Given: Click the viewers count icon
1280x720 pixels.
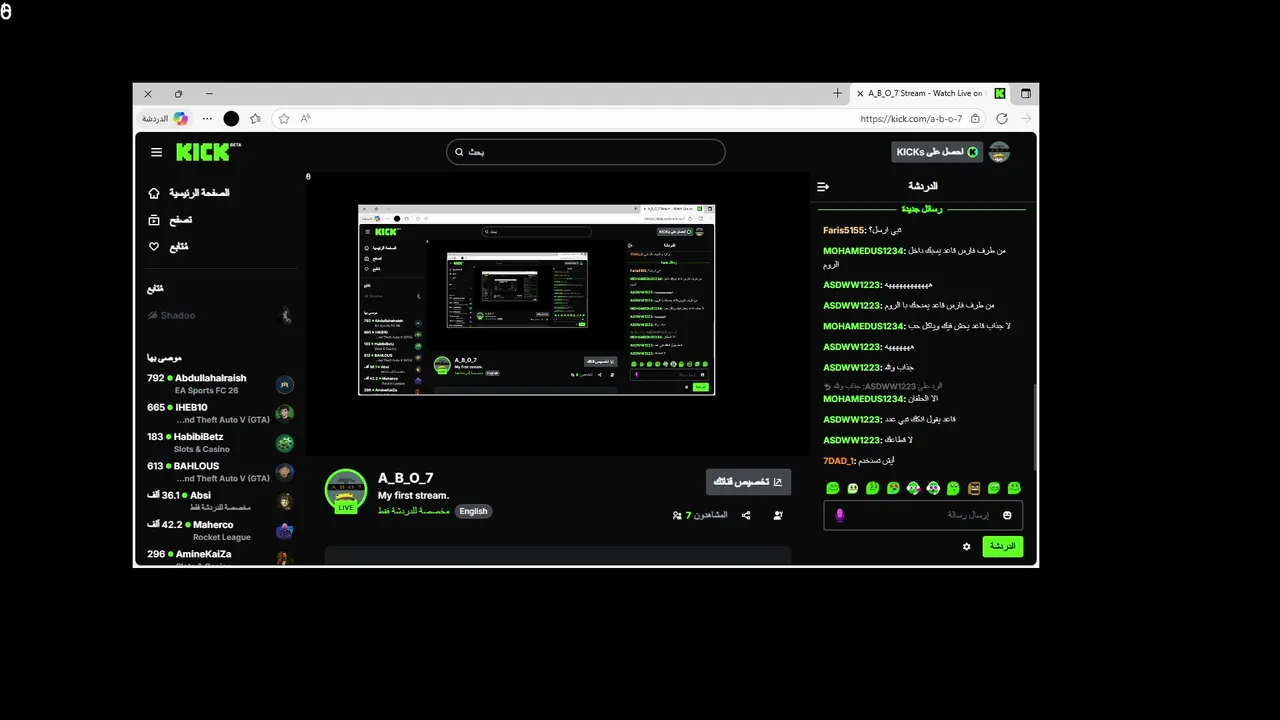Looking at the screenshot, I should 677,516.
